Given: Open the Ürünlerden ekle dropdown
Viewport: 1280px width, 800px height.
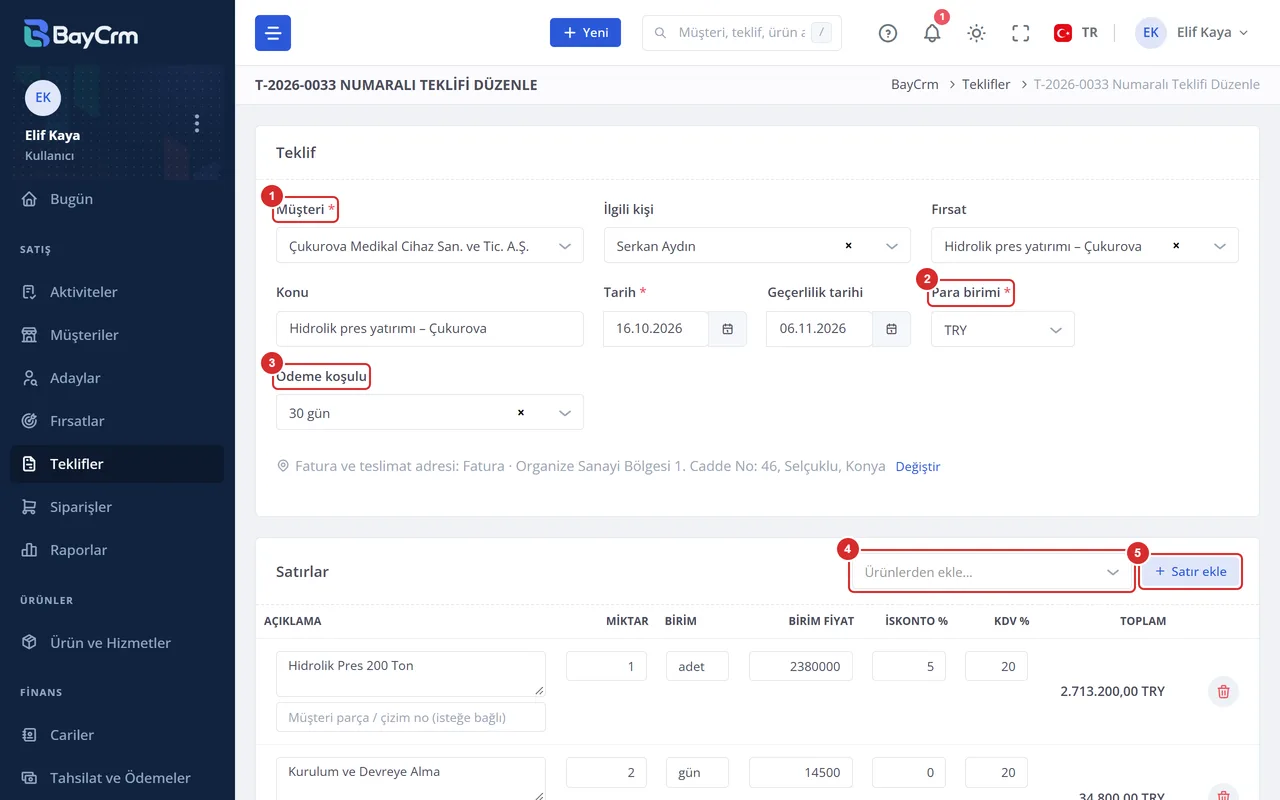Looking at the screenshot, I should point(992,572).
